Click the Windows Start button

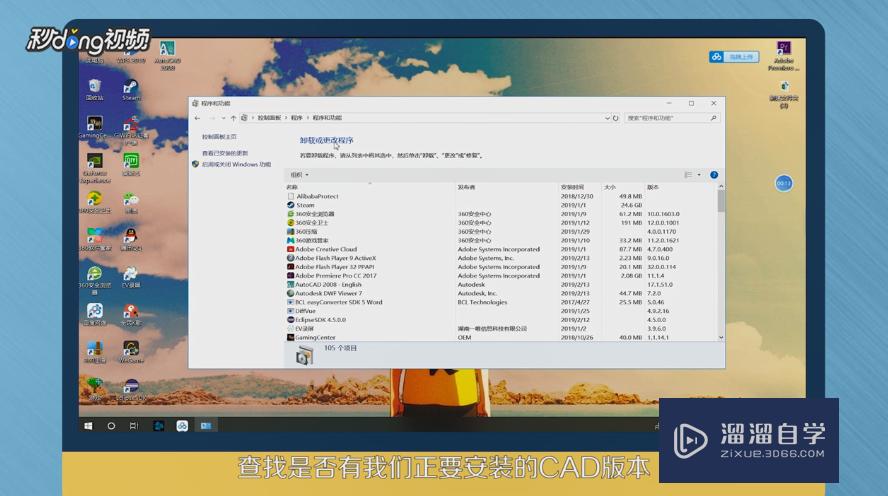(x=88, y=425)
